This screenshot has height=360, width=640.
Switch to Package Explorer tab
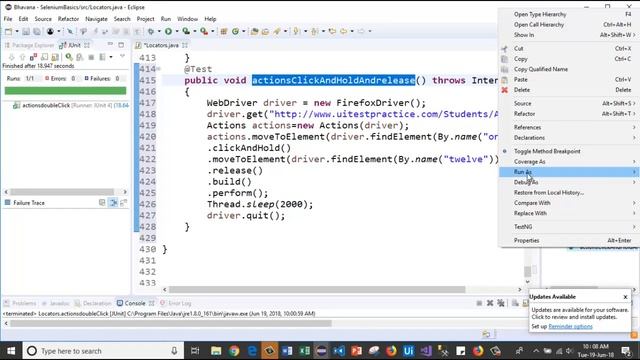29,45
